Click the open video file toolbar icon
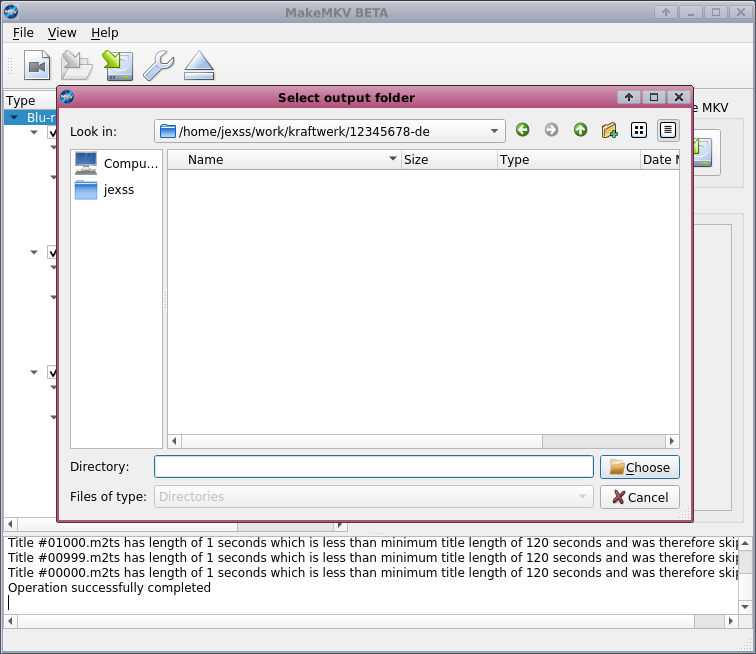The image size is (756, 654). click(x=37, y=66)
